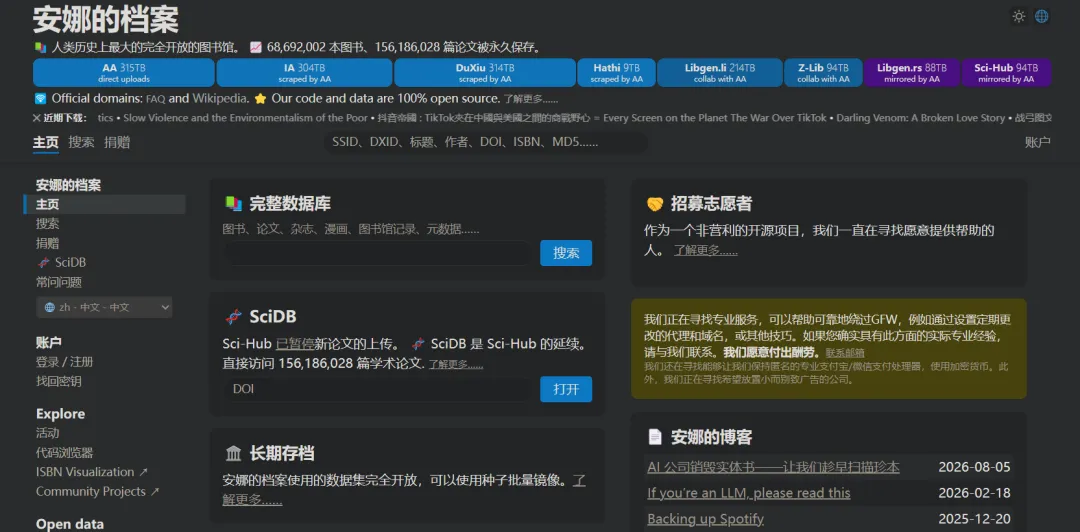
Task: Open the globe language icon at top right
Action: 1041,17
